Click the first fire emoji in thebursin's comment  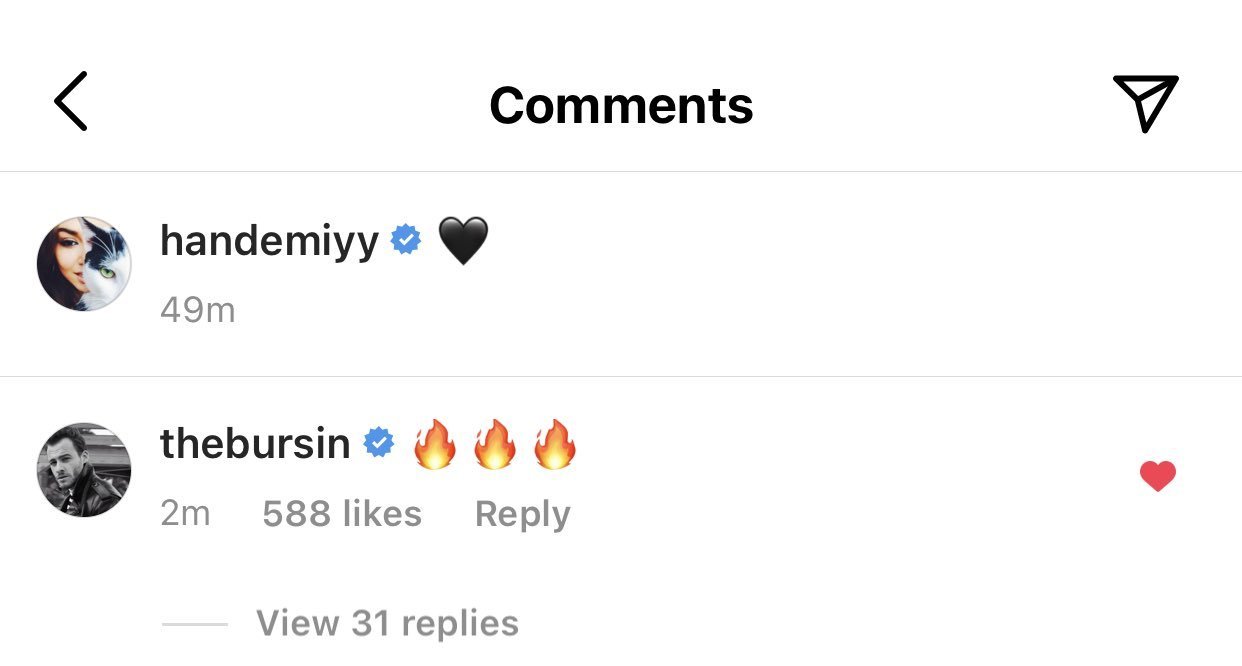[435, 444]
